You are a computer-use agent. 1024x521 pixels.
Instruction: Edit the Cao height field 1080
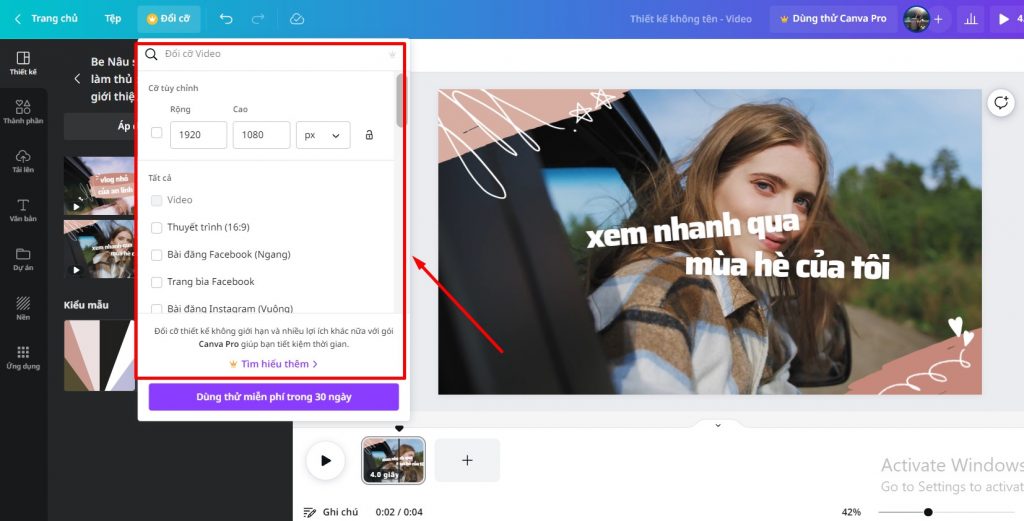(x=261, y=135)
